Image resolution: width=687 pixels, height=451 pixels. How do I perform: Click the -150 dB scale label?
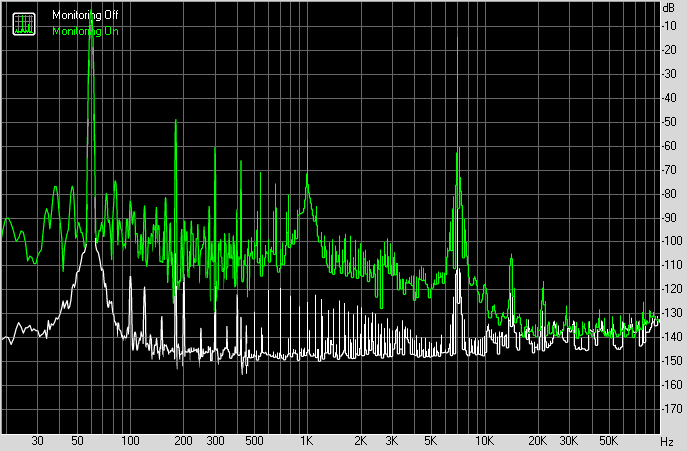pos(671,361)
